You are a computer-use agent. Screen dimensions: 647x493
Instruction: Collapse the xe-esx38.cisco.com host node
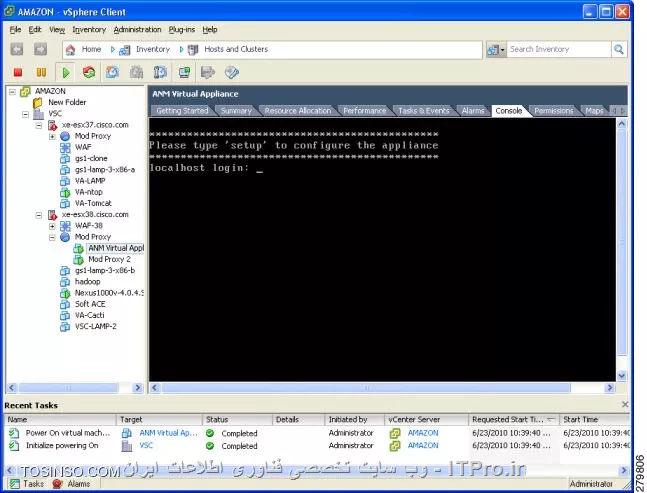pyautogui.click(x=39, y=215)
